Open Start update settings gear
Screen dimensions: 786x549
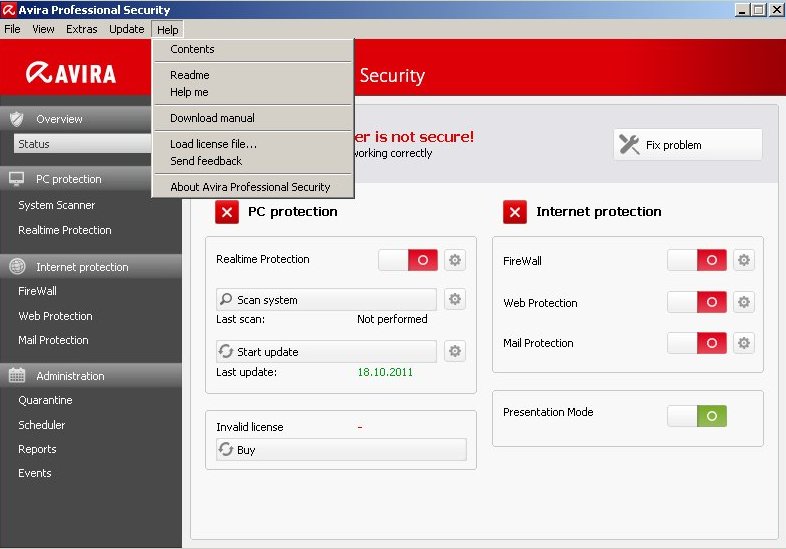[x=455, y=351]
